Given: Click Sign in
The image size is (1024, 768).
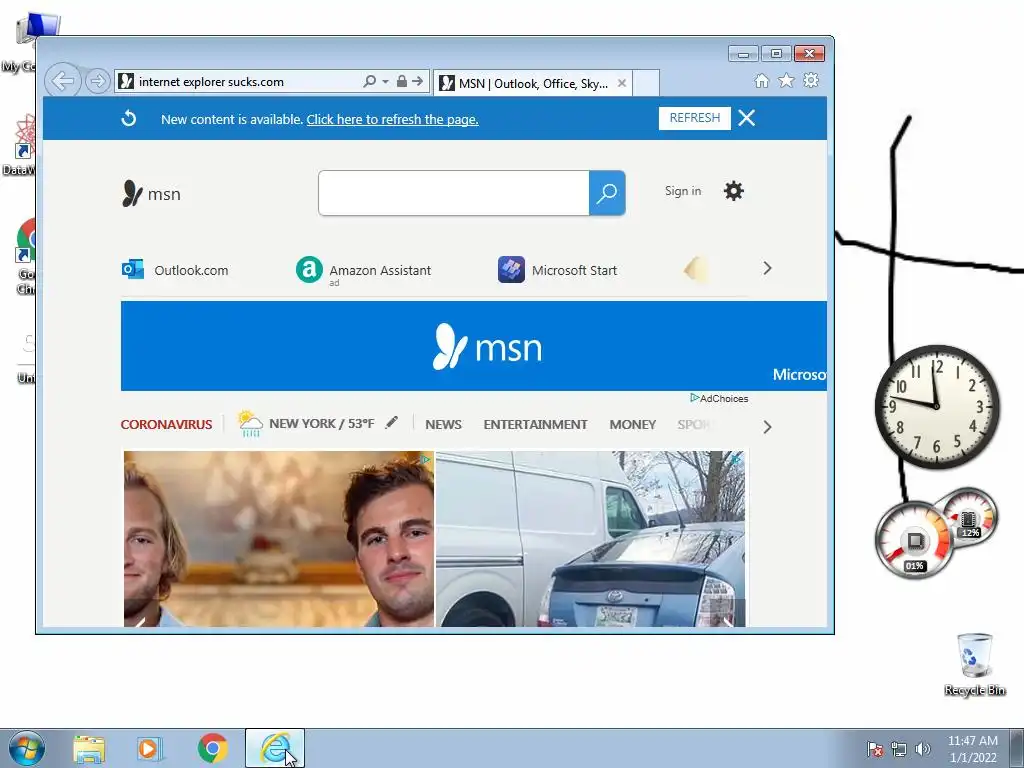Looking at the screenshot, I should (x=682, y=191).
